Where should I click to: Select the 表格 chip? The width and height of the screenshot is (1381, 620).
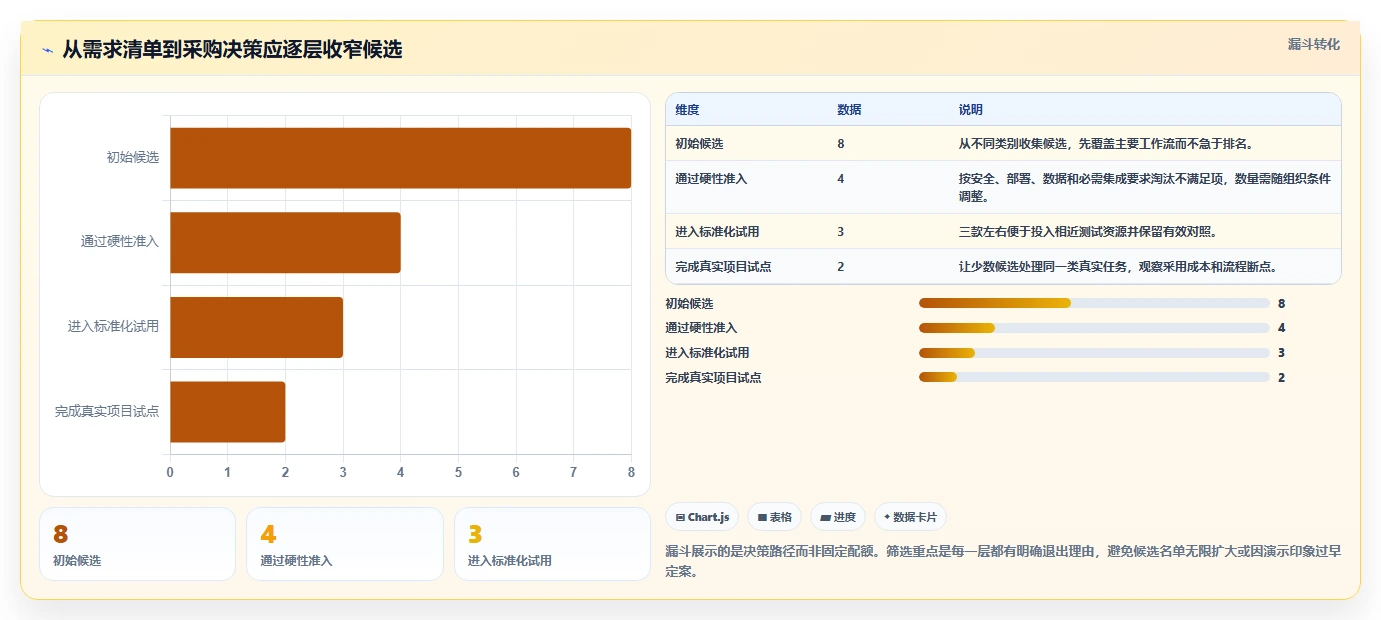(775, 517)
